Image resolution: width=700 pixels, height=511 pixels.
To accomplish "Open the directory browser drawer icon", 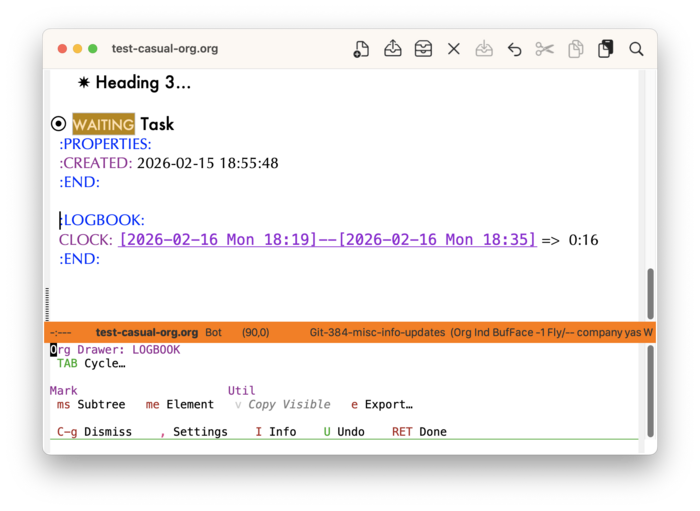I will 423,49.
